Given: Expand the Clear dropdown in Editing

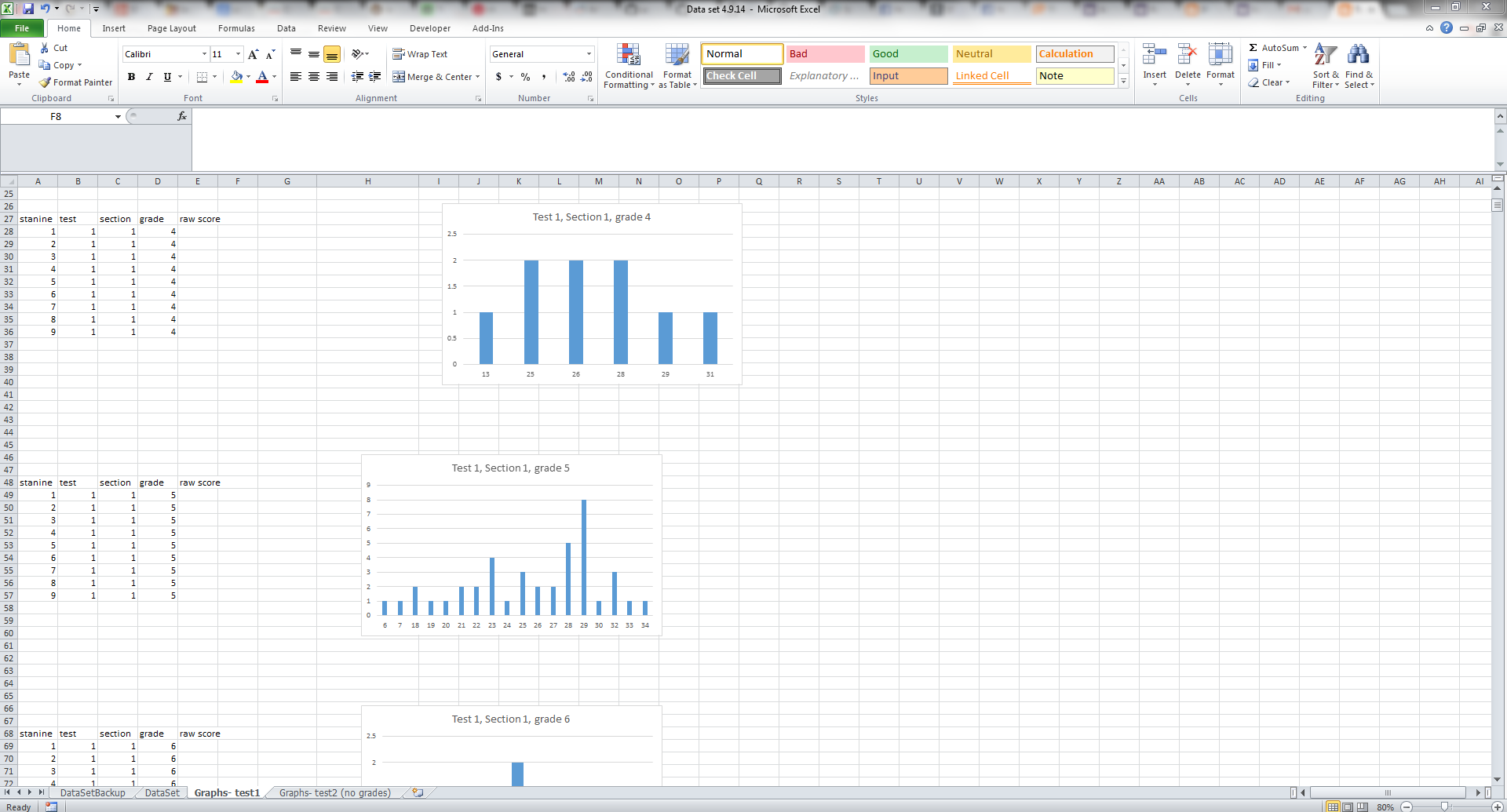Looking at the screenshot, I should coord(1287,82).
